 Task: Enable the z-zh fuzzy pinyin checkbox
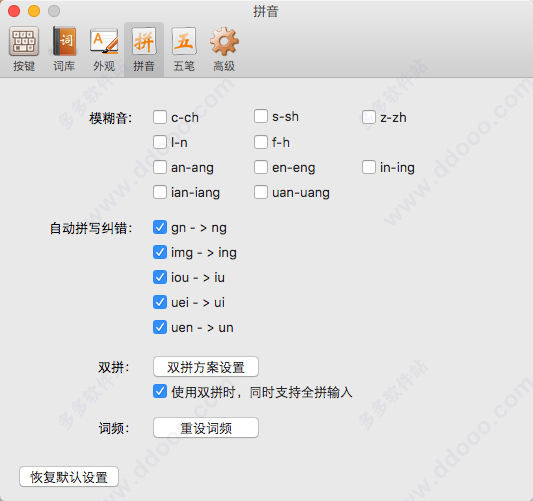click(x=369, y=117)
